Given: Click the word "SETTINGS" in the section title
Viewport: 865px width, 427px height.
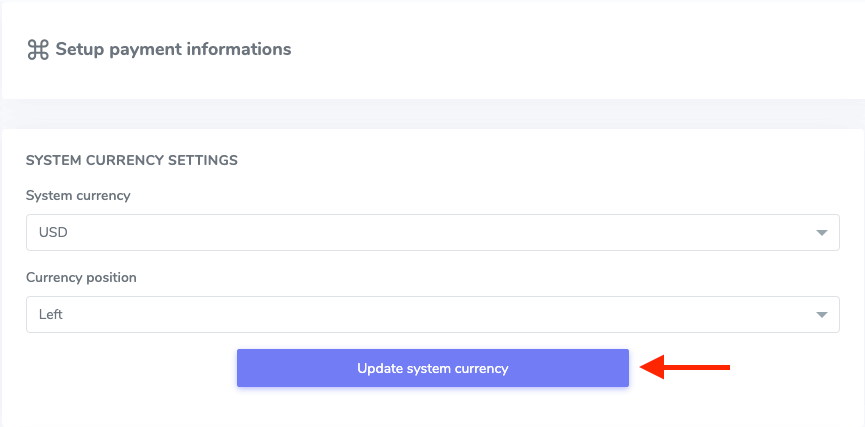Looking at the screenshot, I should [x=204, y=160].
